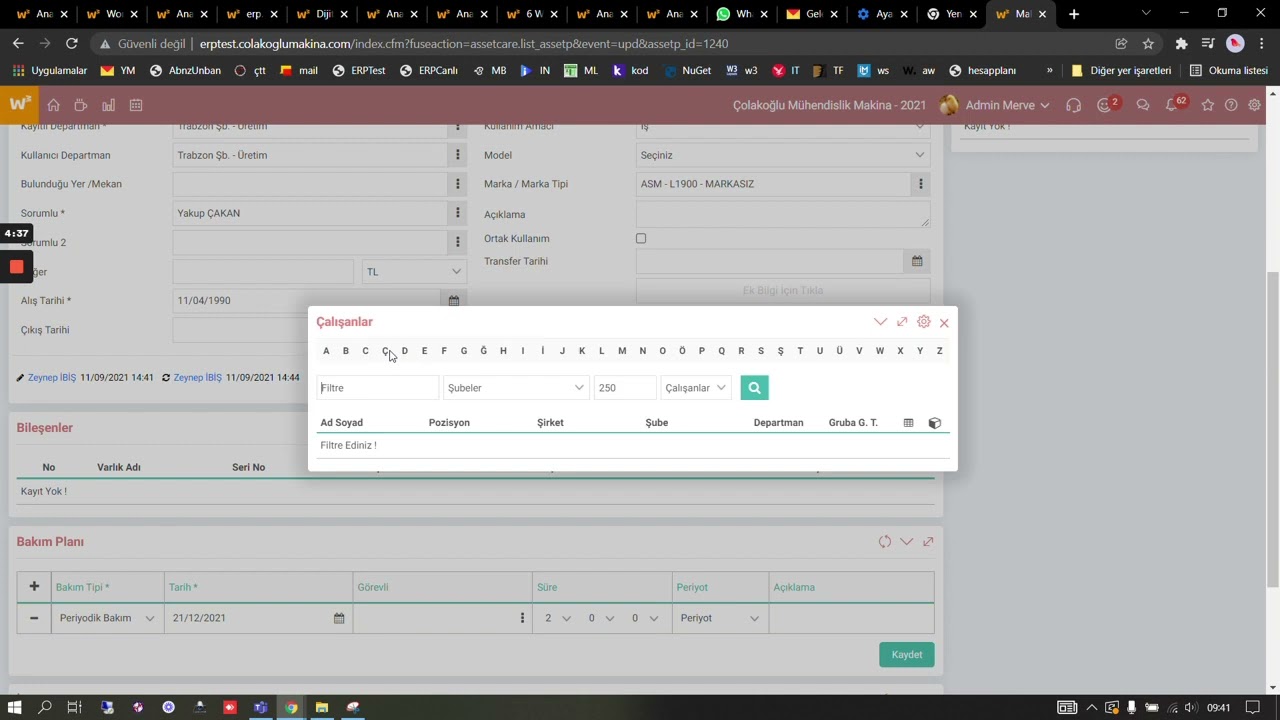Toggle the Ortak Kullanım checkbox

click(641, 239)
